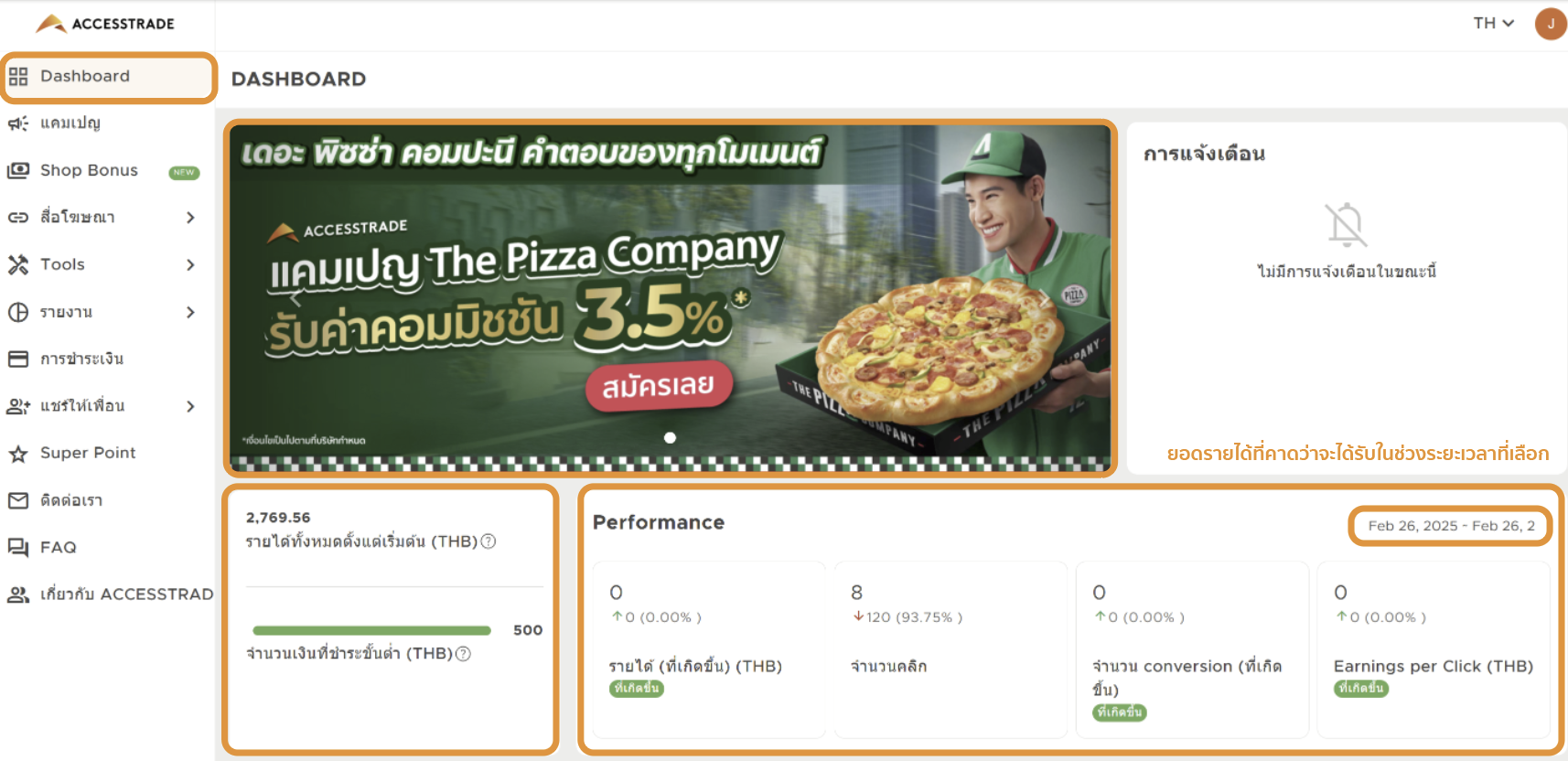Screen dimensions: 1568x761
Task: Click the help icon beside จำนวนเงินที่ชำระขั้นต่ำ
Action: [x=463, y=654]
